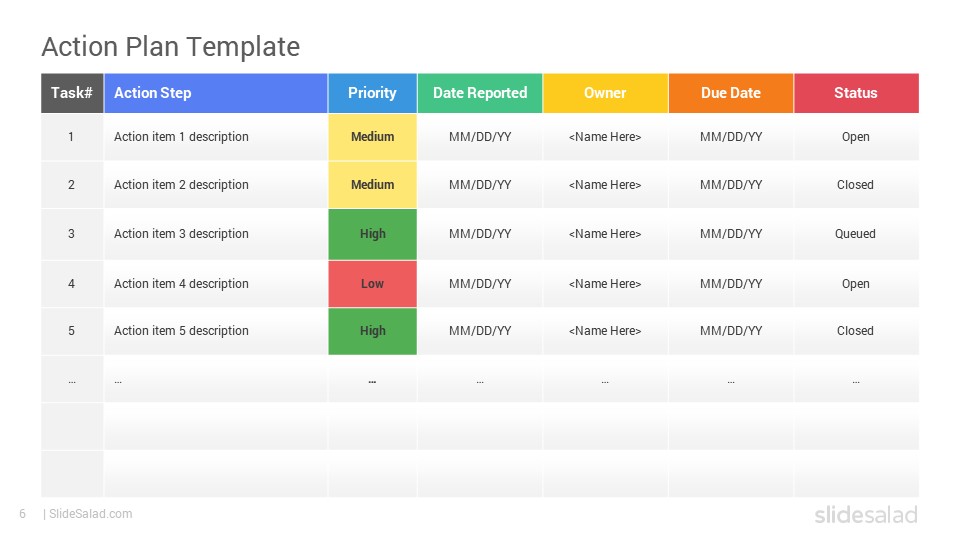Select the 'Priority' column header

click(x=372, y=93)
